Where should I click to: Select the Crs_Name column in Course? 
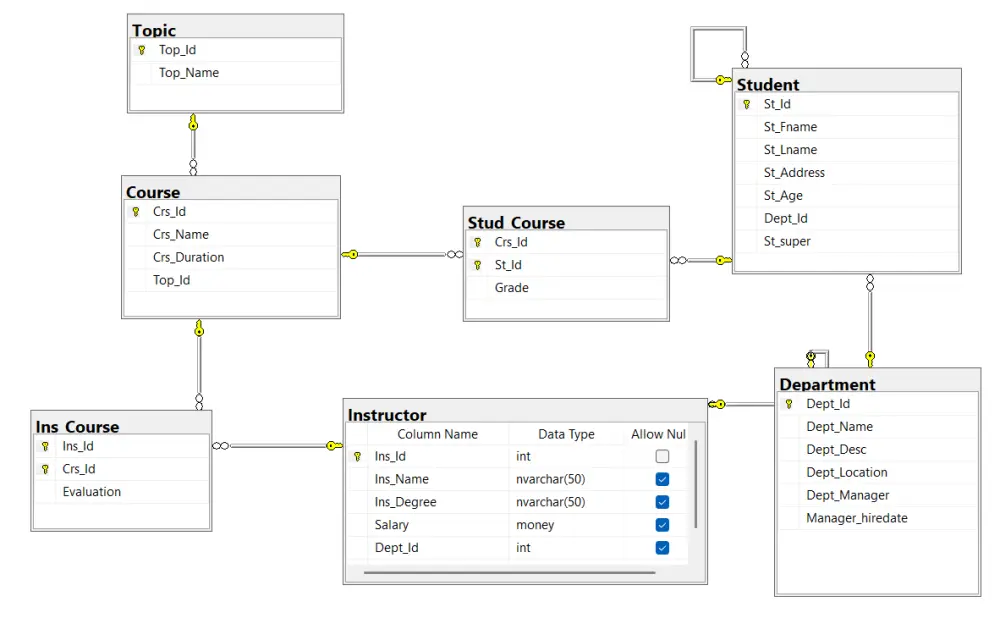[231, 235]
